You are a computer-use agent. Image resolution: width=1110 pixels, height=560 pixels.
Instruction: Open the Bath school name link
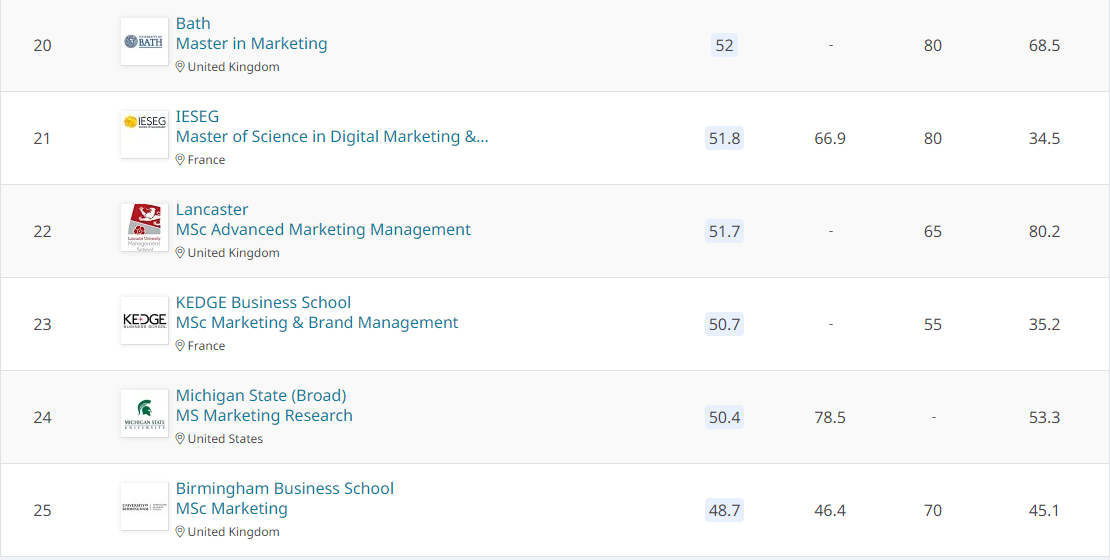193,23
